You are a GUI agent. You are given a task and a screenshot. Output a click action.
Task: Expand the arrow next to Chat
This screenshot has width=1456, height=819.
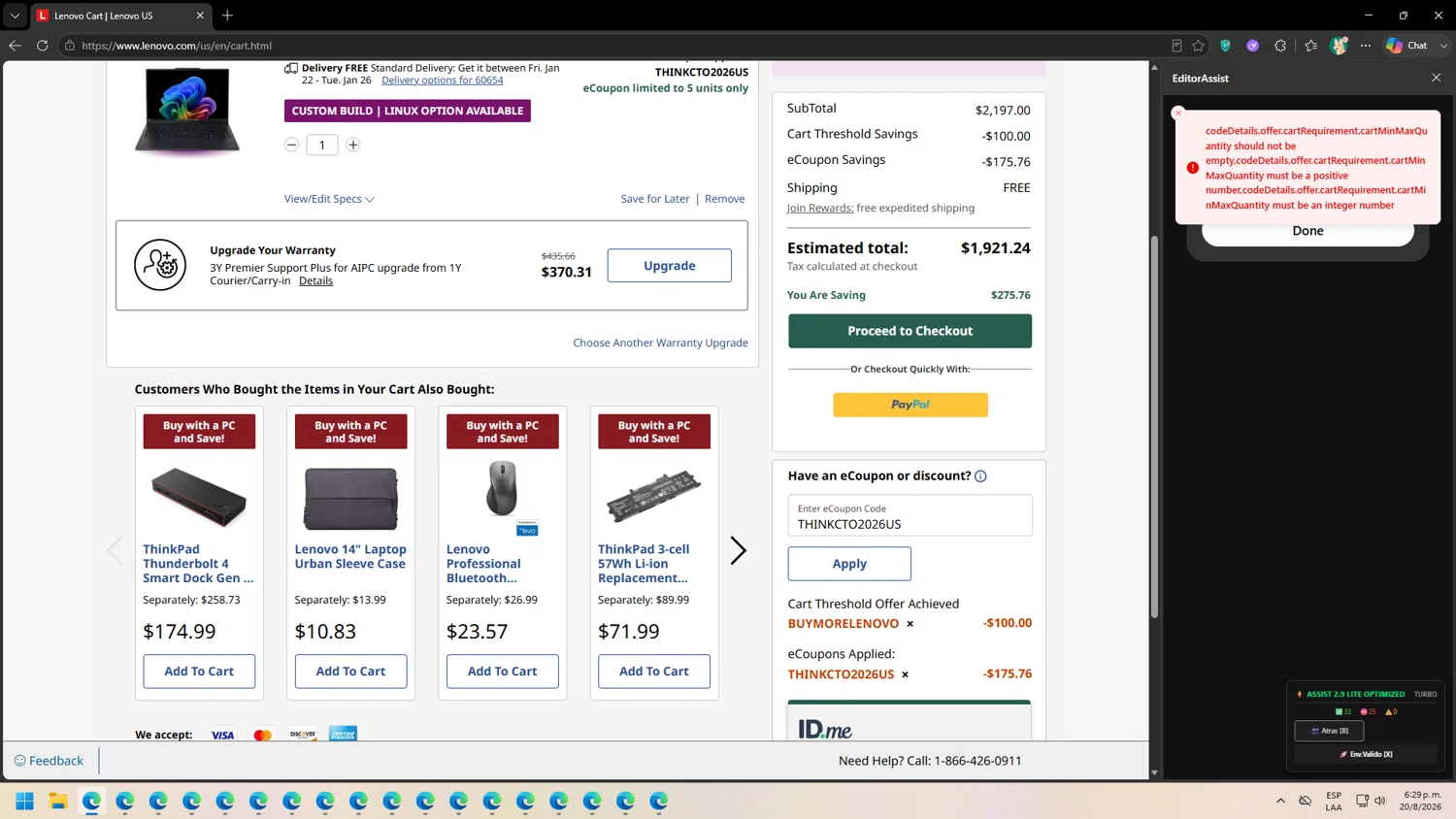(x=1443, y=46)
